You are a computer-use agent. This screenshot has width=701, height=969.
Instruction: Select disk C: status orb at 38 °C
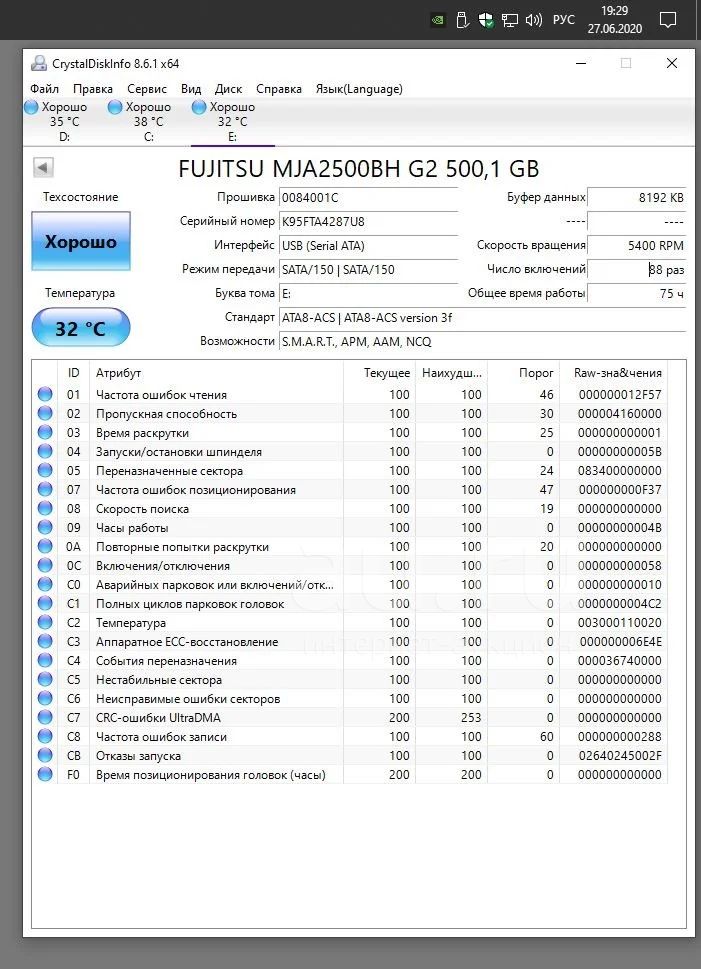tap(115, 107)
